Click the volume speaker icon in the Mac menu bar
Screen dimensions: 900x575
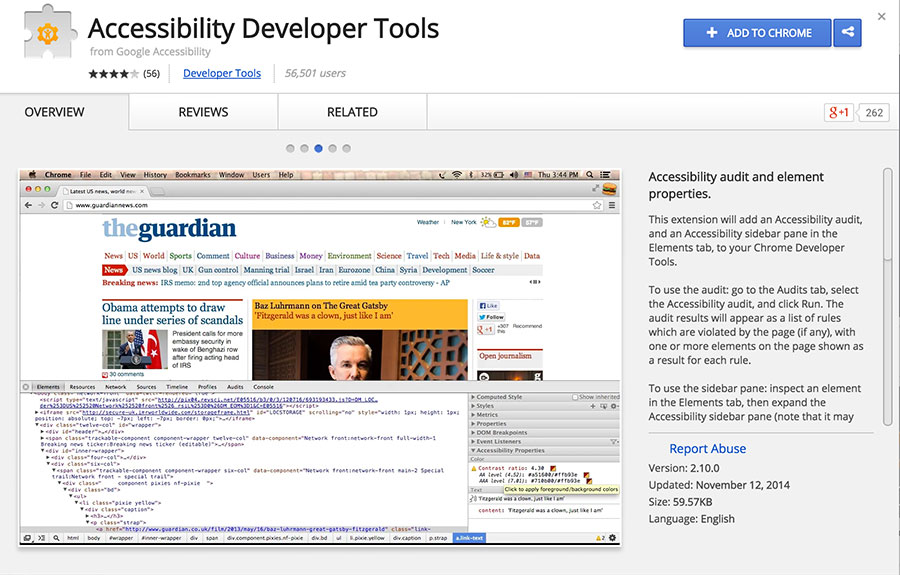coord(514,174)
